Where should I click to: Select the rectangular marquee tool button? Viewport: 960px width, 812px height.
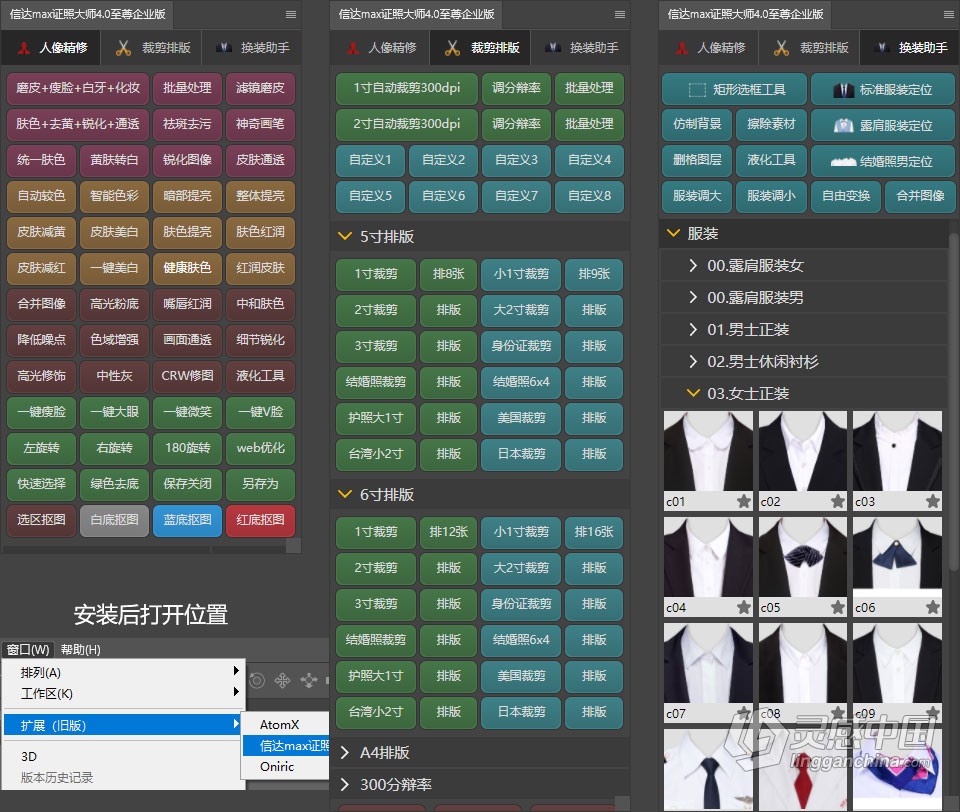(x=734, y=89)
